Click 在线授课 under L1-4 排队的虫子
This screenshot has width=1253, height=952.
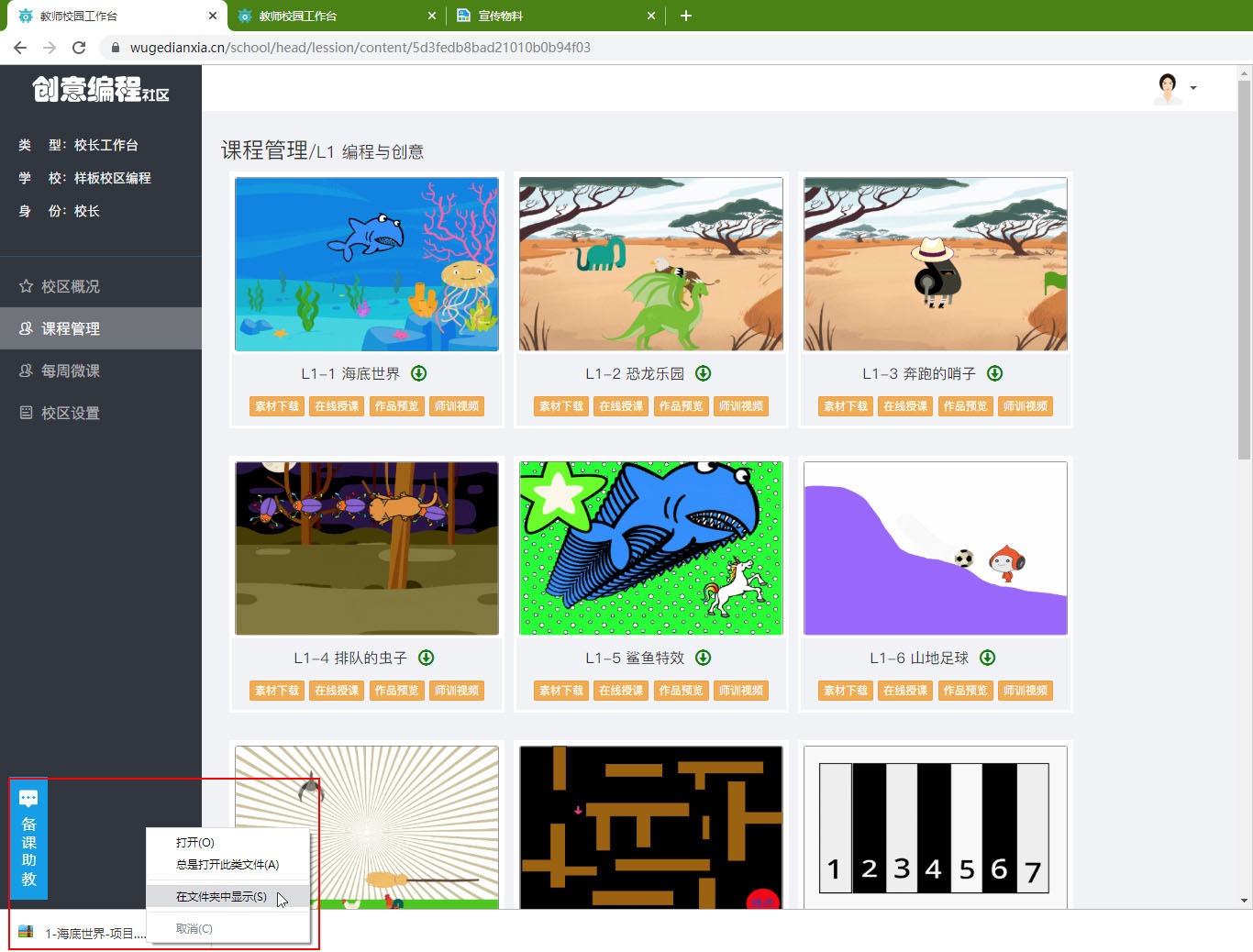(337, 691)
